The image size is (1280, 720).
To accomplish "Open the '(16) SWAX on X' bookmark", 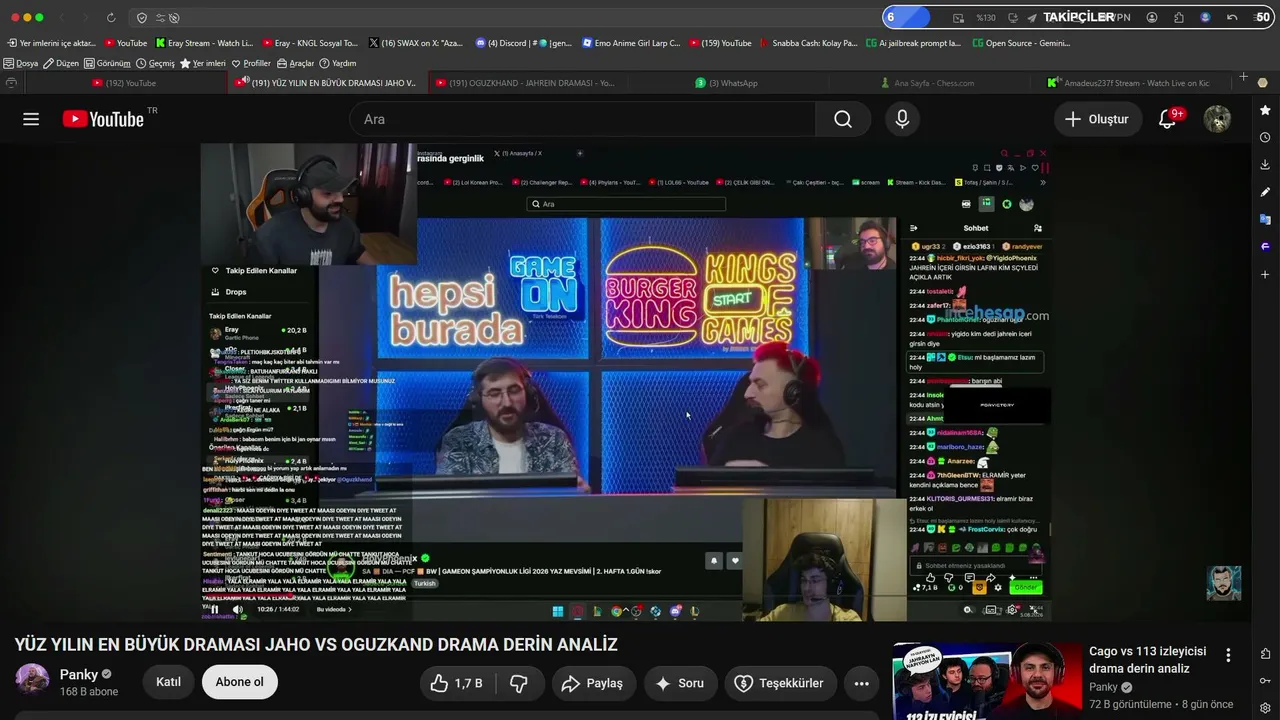I will (416, 43).
